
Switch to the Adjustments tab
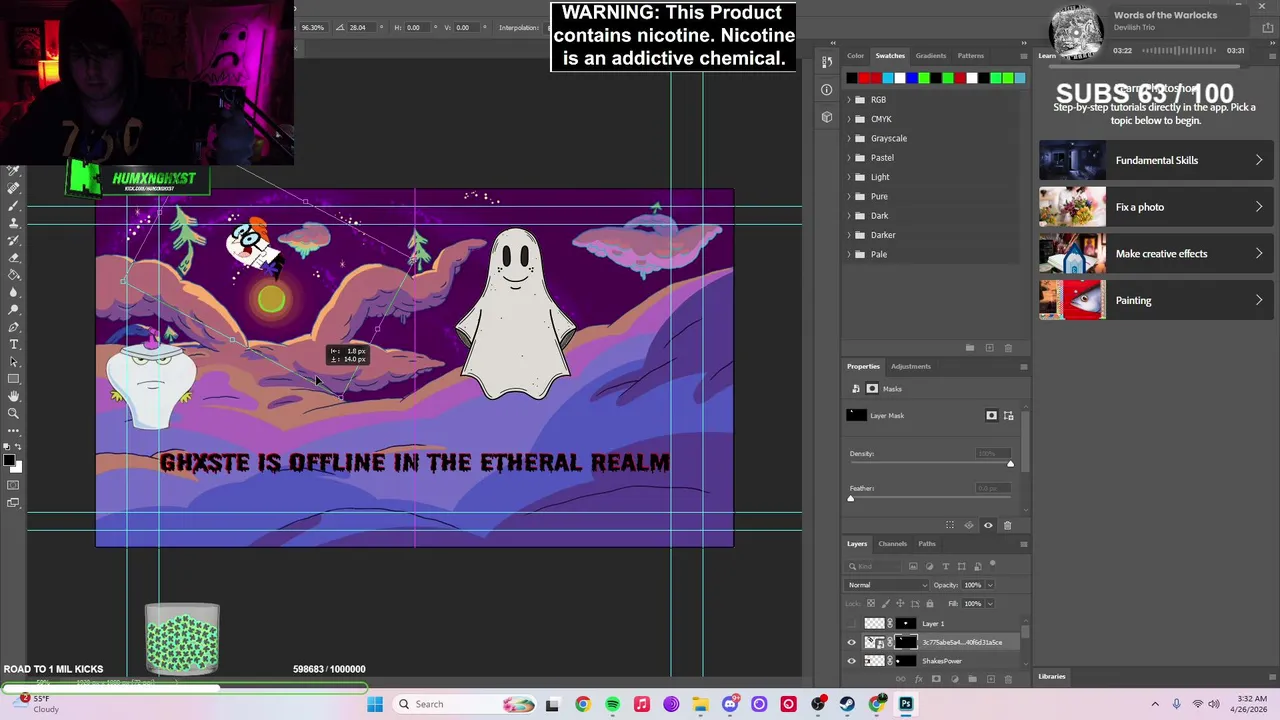[910, 366]
